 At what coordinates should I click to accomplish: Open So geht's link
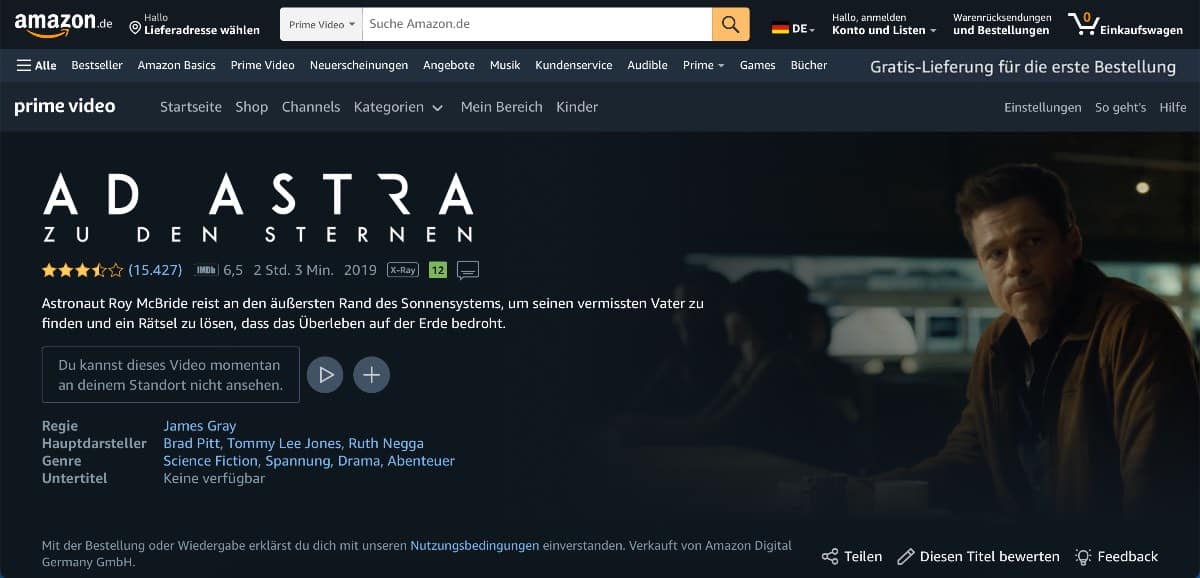1121,107
